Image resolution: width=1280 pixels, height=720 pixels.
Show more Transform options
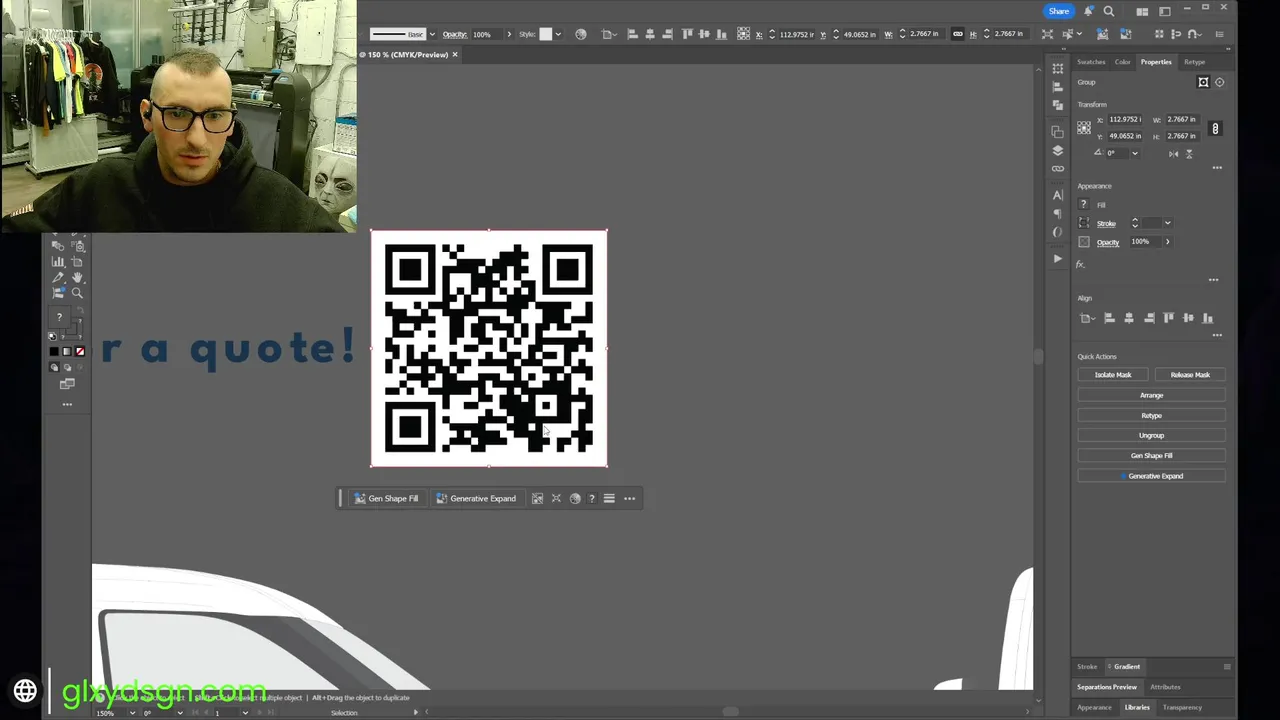[x=1217, y=168]
